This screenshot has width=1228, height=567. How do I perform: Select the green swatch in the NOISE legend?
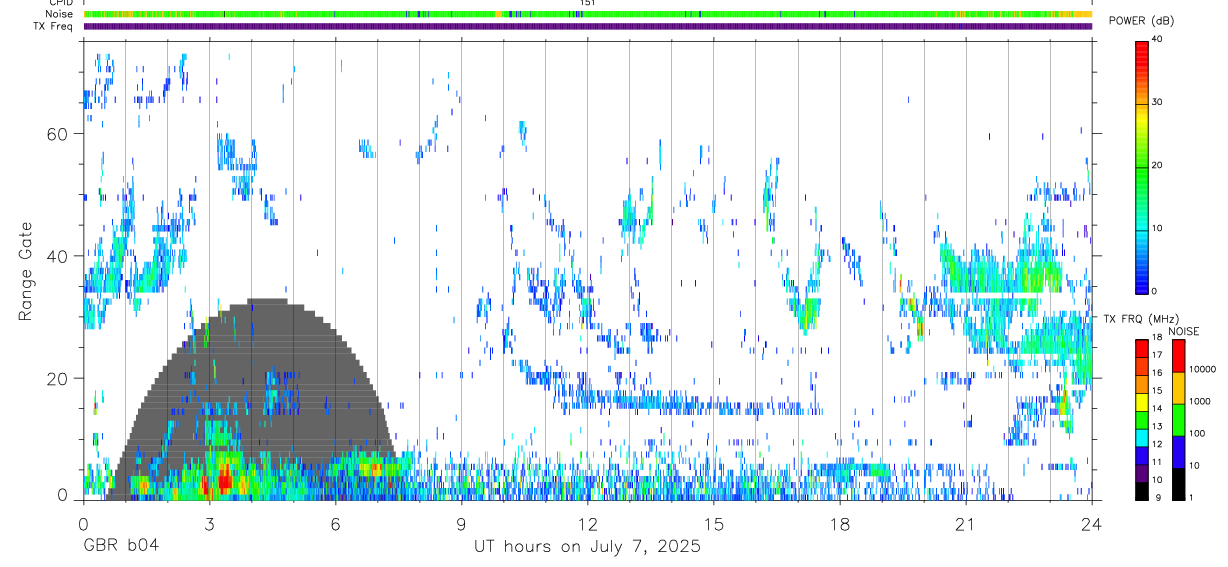click(1177, 420)
